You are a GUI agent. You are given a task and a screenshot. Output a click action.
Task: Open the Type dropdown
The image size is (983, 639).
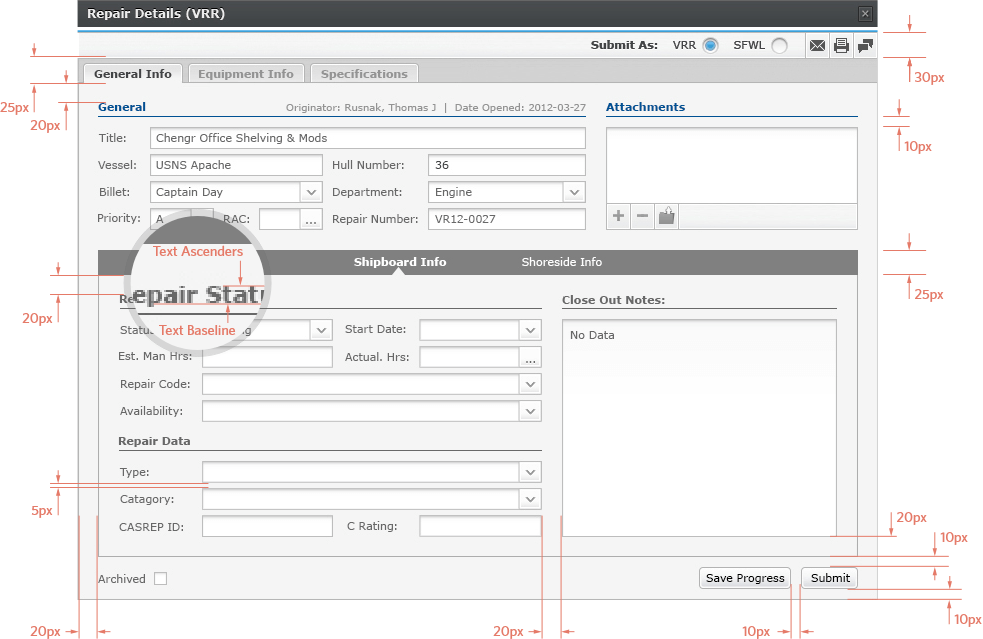pos(530,472)
